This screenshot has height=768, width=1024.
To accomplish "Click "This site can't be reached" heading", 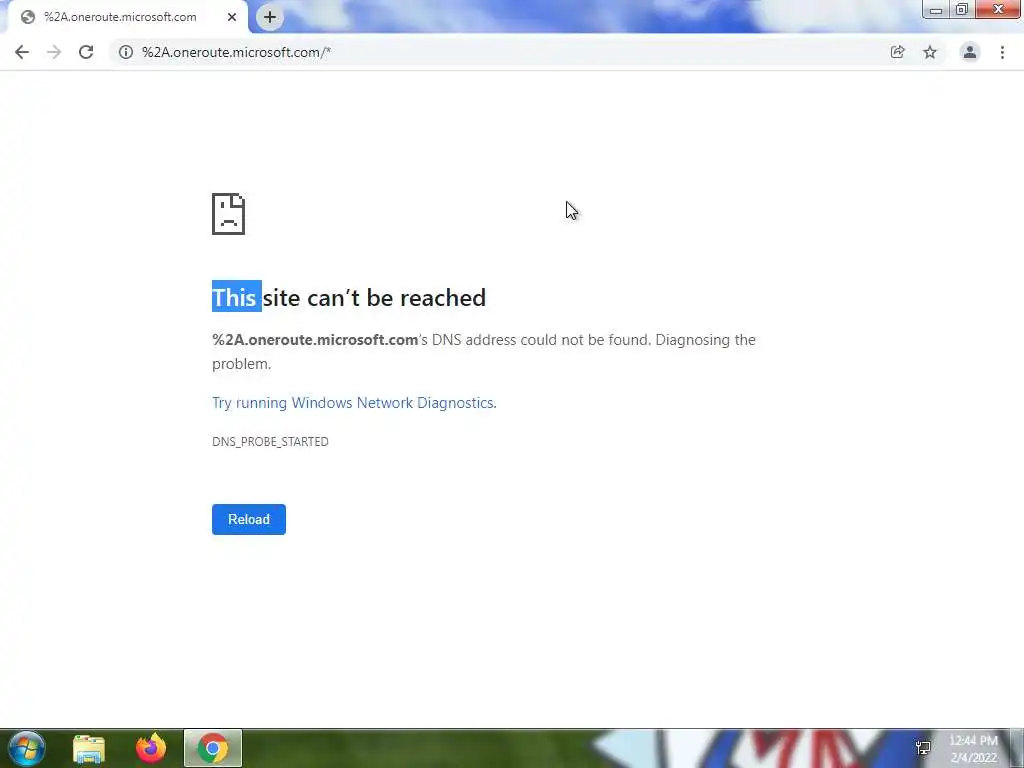I will (349, 298).
